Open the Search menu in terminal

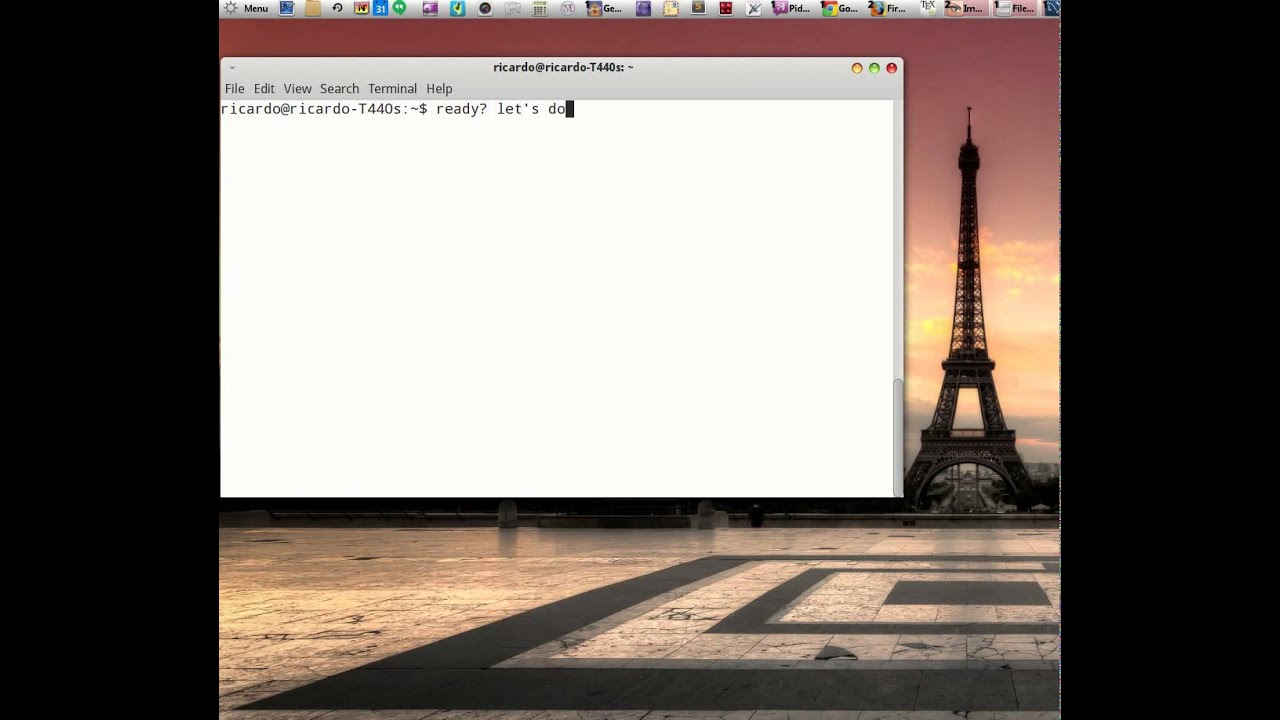point(339,89)
